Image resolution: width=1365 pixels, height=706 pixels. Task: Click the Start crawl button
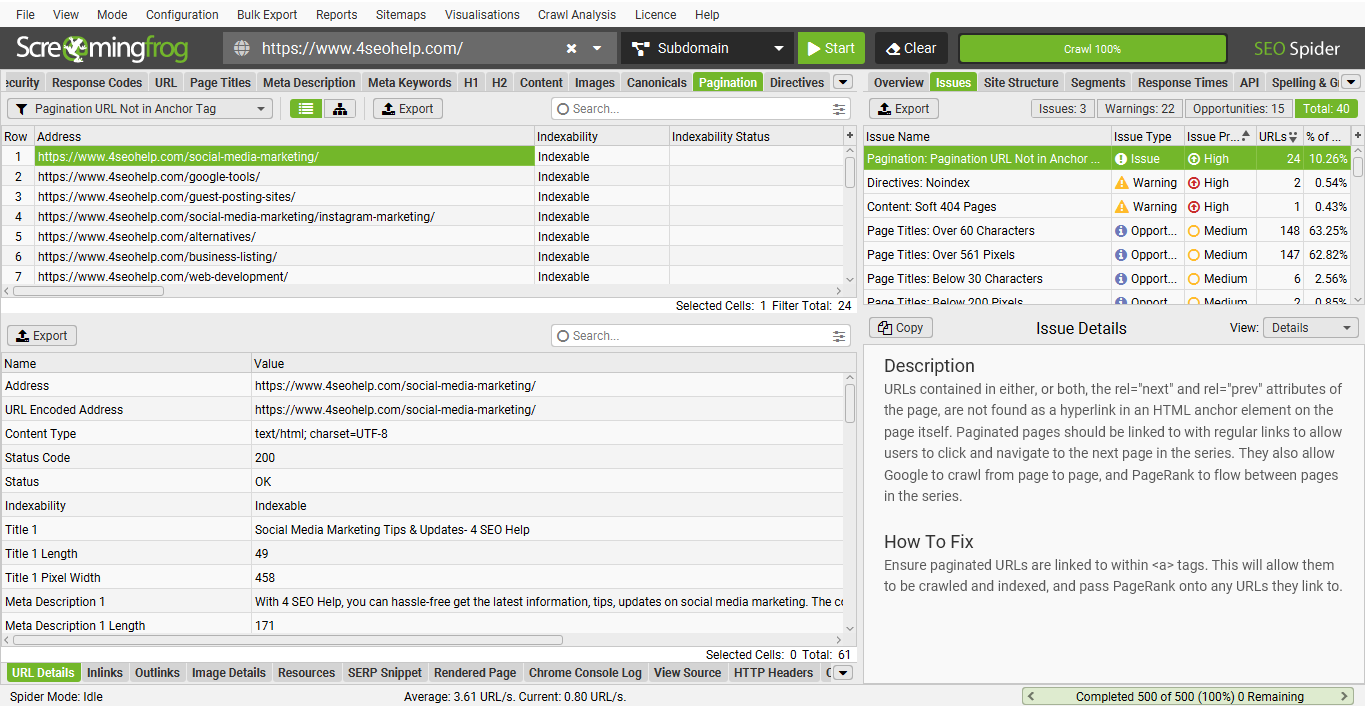(x=831, y=47)
